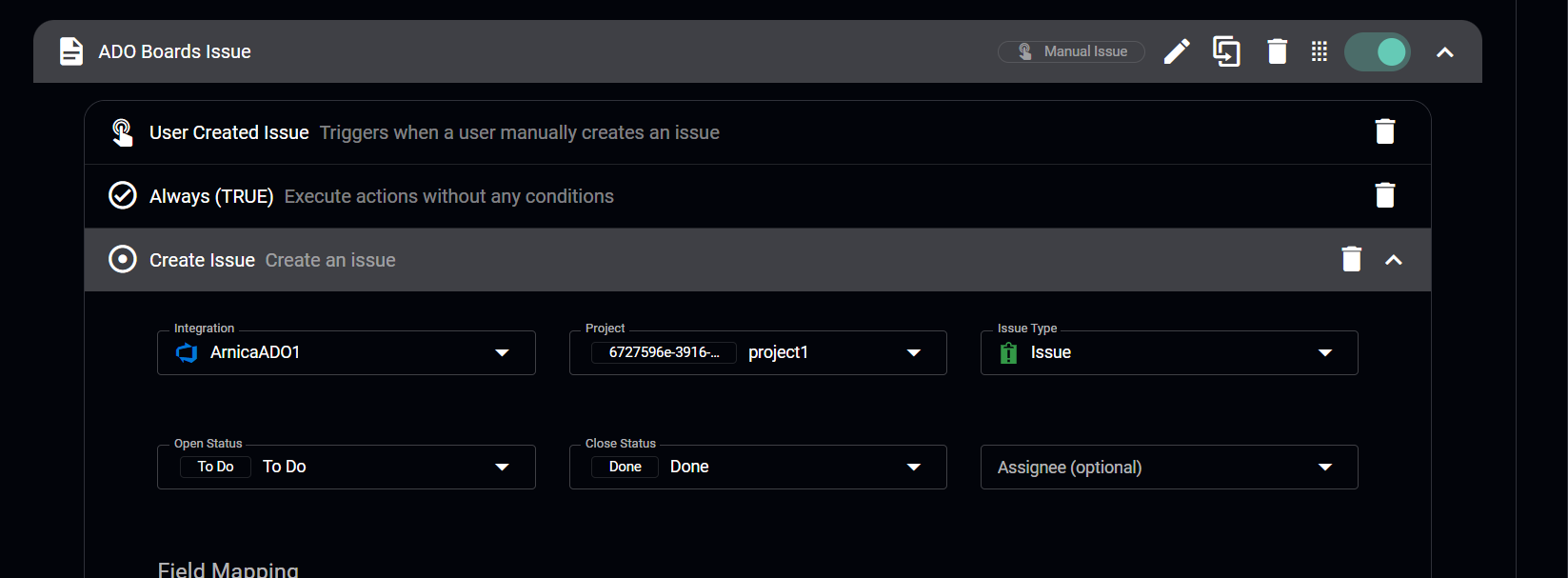Image resolution: width=1568 pixels, height=578 pixels.
Task: Click the Manual Issue badge
Action: (1071, 51)
